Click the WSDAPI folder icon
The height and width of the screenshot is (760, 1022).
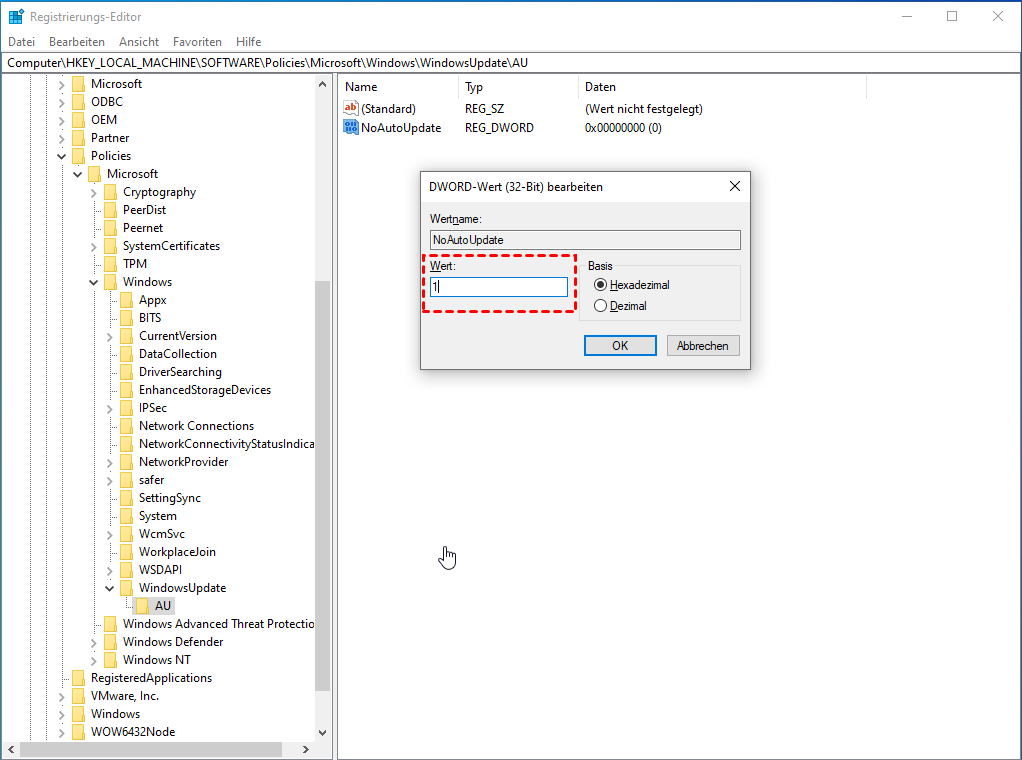tap(126, 570)
